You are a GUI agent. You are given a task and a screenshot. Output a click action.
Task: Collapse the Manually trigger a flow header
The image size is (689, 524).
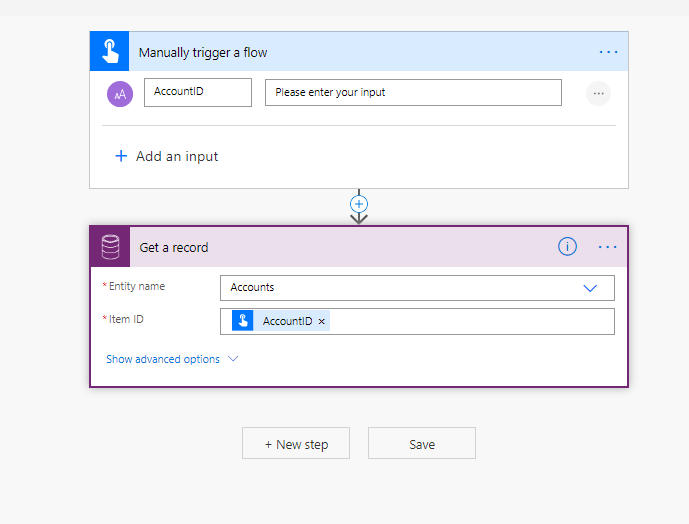click(350, 52)
